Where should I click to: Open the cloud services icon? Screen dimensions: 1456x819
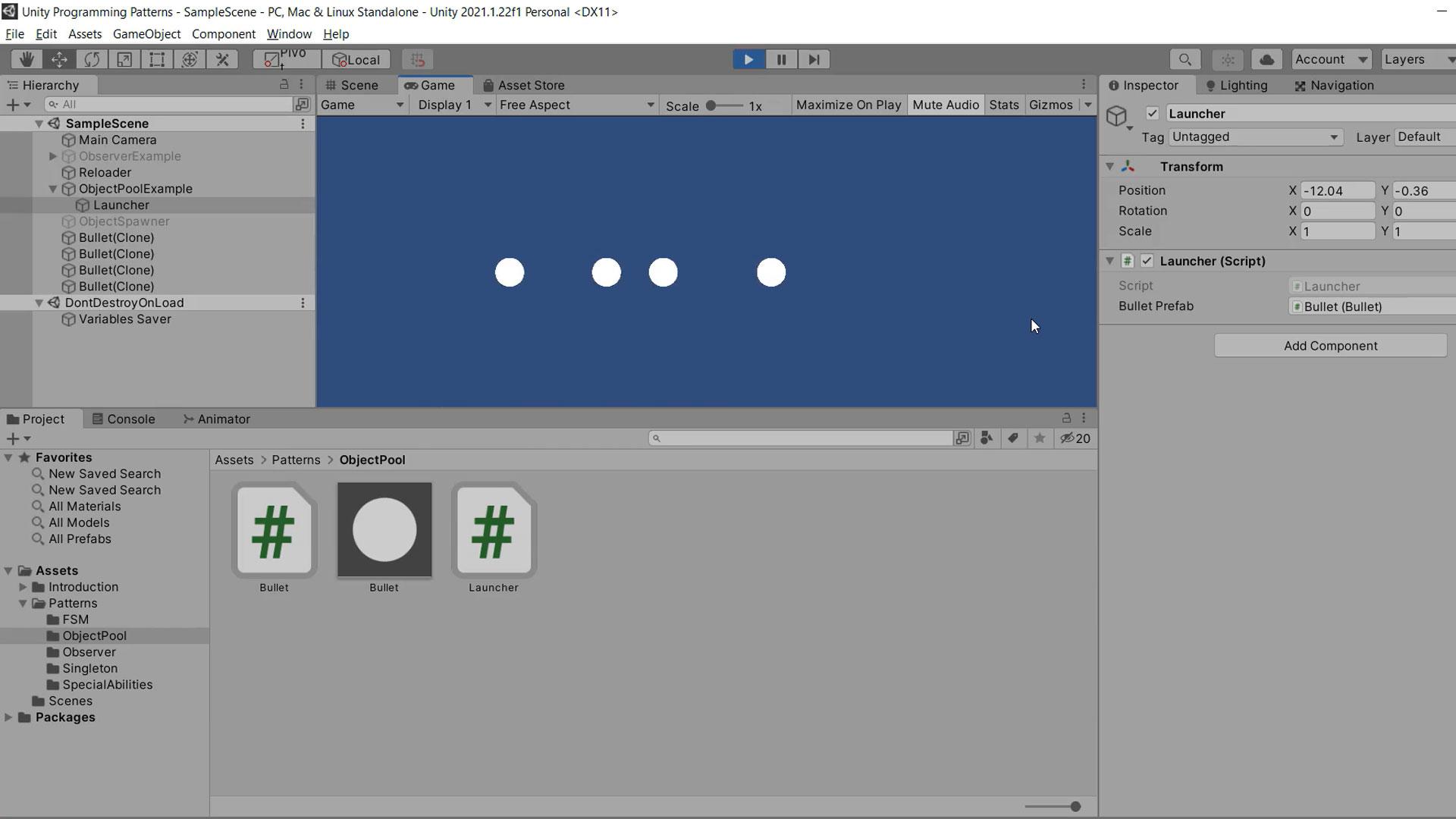(1266, 59)
